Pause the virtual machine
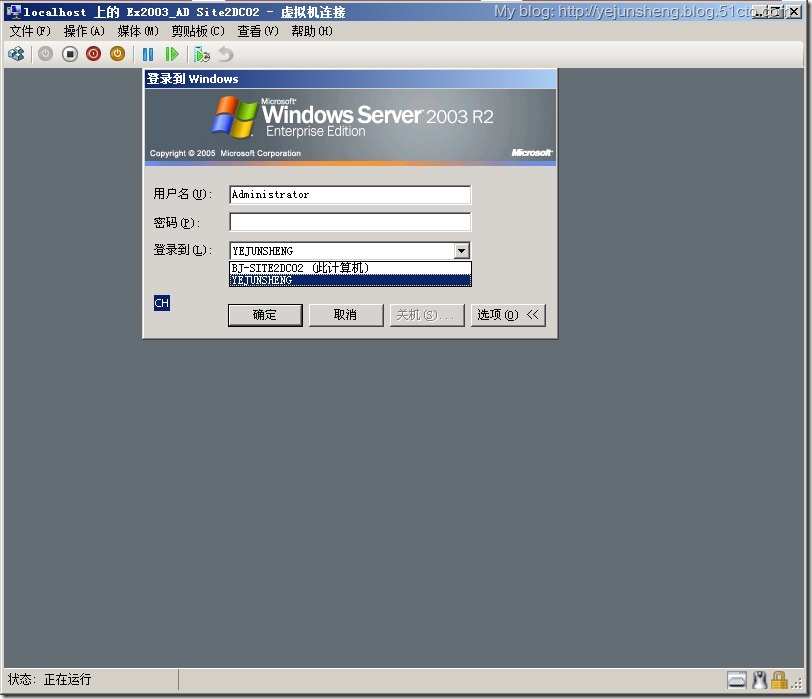Image resolution: width=812 pixels, height=699 pixels. click(148, 54)
